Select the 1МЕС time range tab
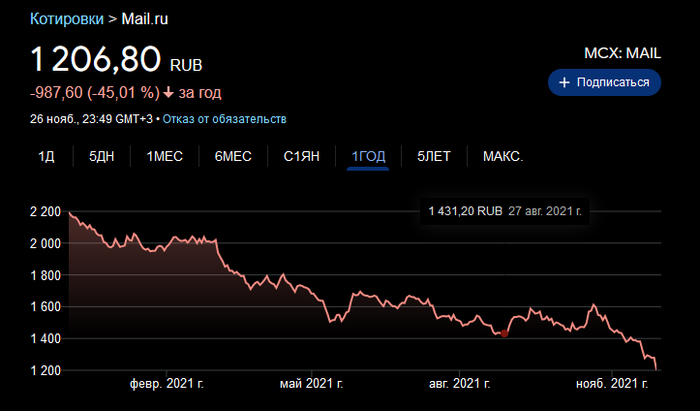The height and width of the screenshot is (411, 700). pyautogui.click(x=165, y=157)
